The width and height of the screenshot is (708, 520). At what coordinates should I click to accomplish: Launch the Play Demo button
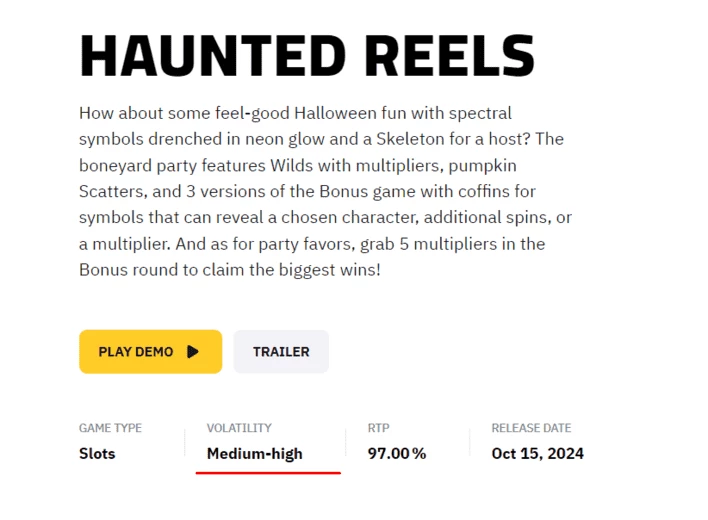pos(150,352)
